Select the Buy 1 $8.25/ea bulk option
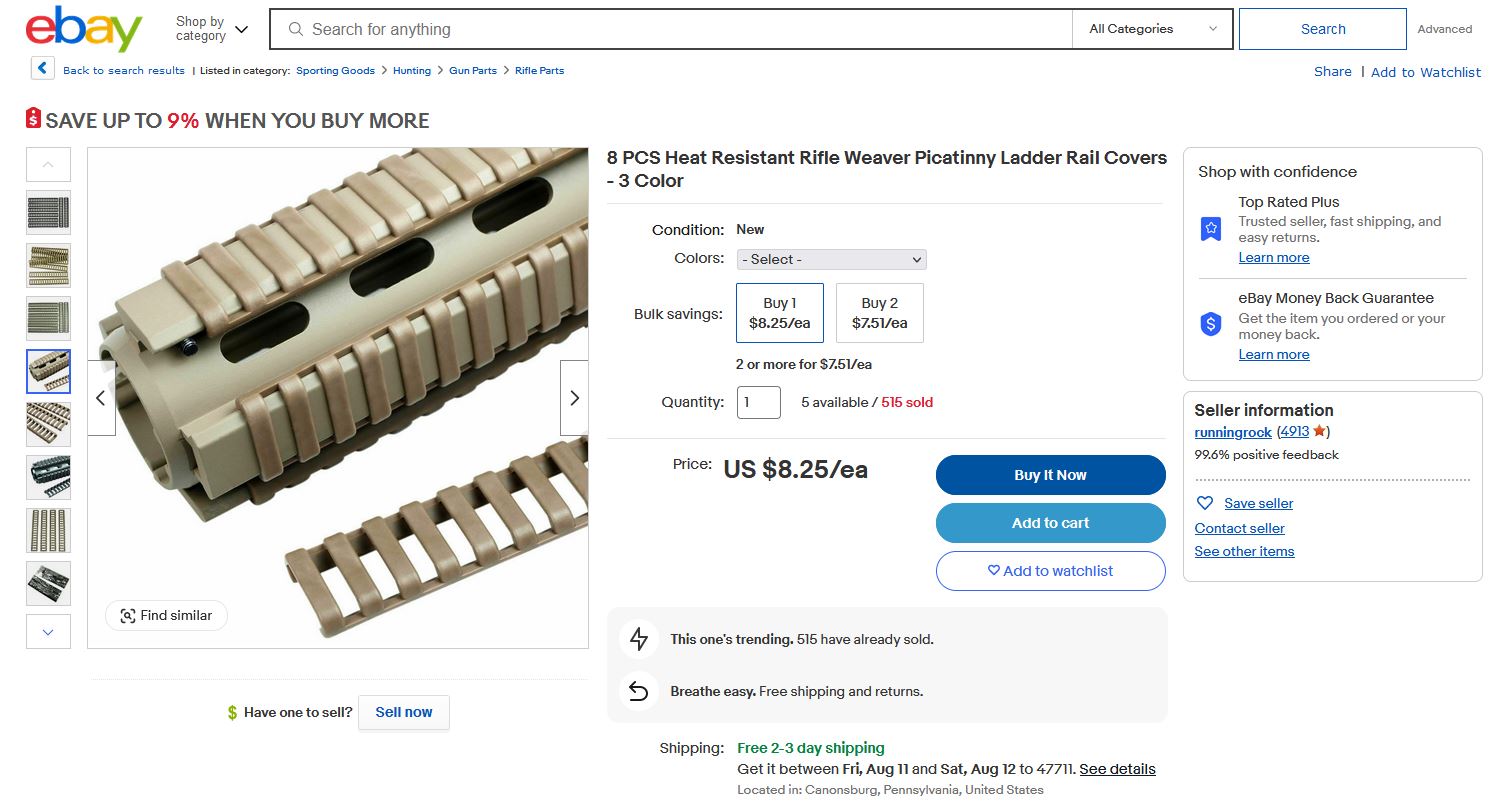1512x810 pixels. click(x=780, y=313)
